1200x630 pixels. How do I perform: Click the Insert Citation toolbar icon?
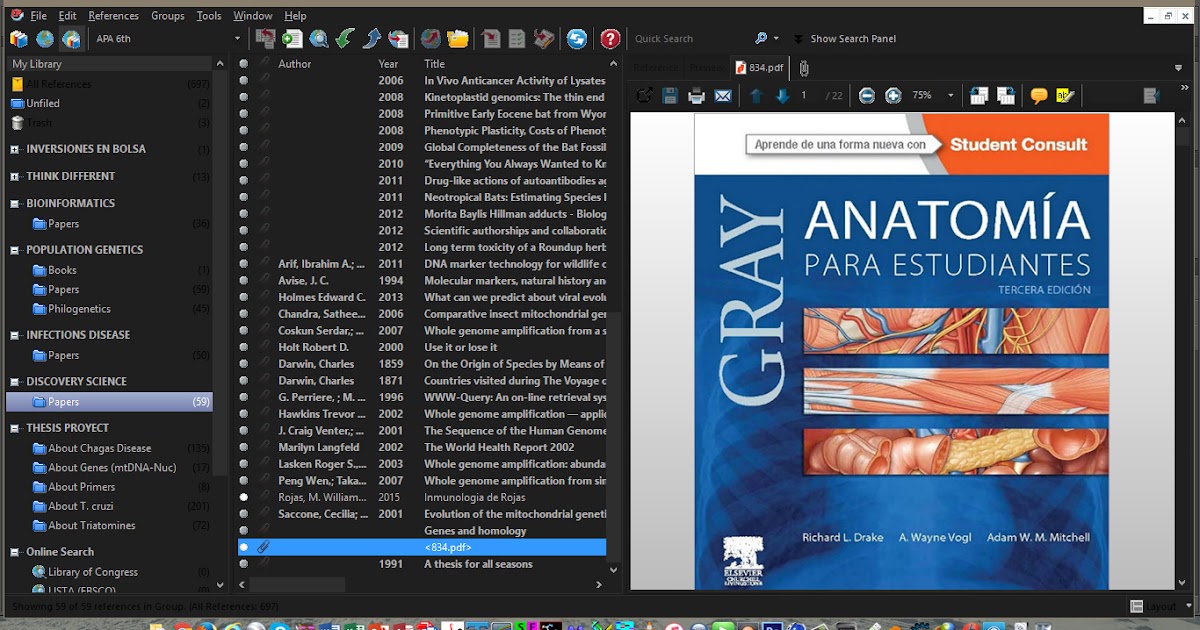[x=490, y=39]
